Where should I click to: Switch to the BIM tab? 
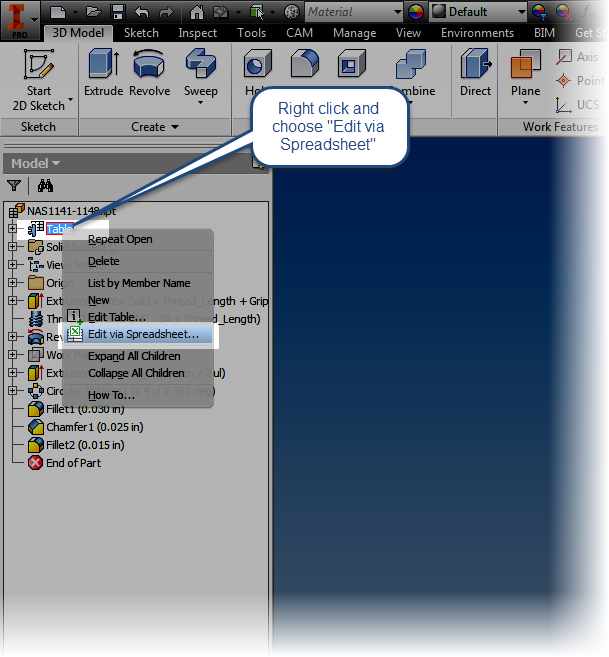pyautogui.click(x=544, y=33)
